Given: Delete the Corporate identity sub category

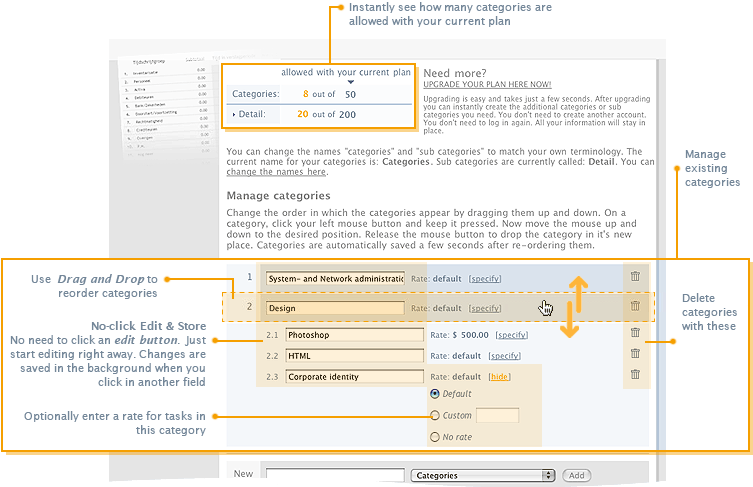Looking at the screenshot, I should pos(635,374).
